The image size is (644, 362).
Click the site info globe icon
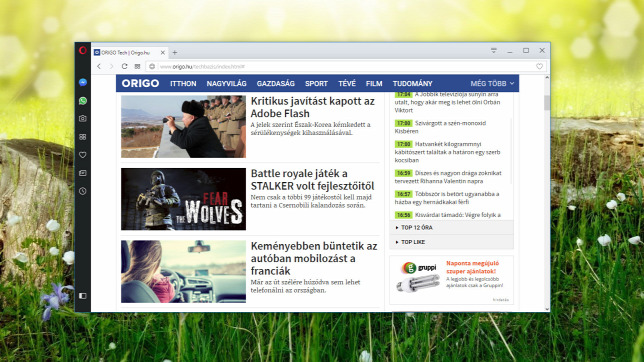(x=152, y=66)
